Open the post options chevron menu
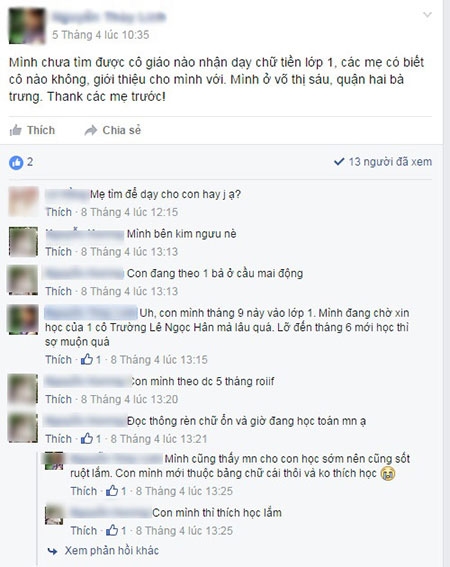This screenshot has width=450, height=567. coord(428,15)
